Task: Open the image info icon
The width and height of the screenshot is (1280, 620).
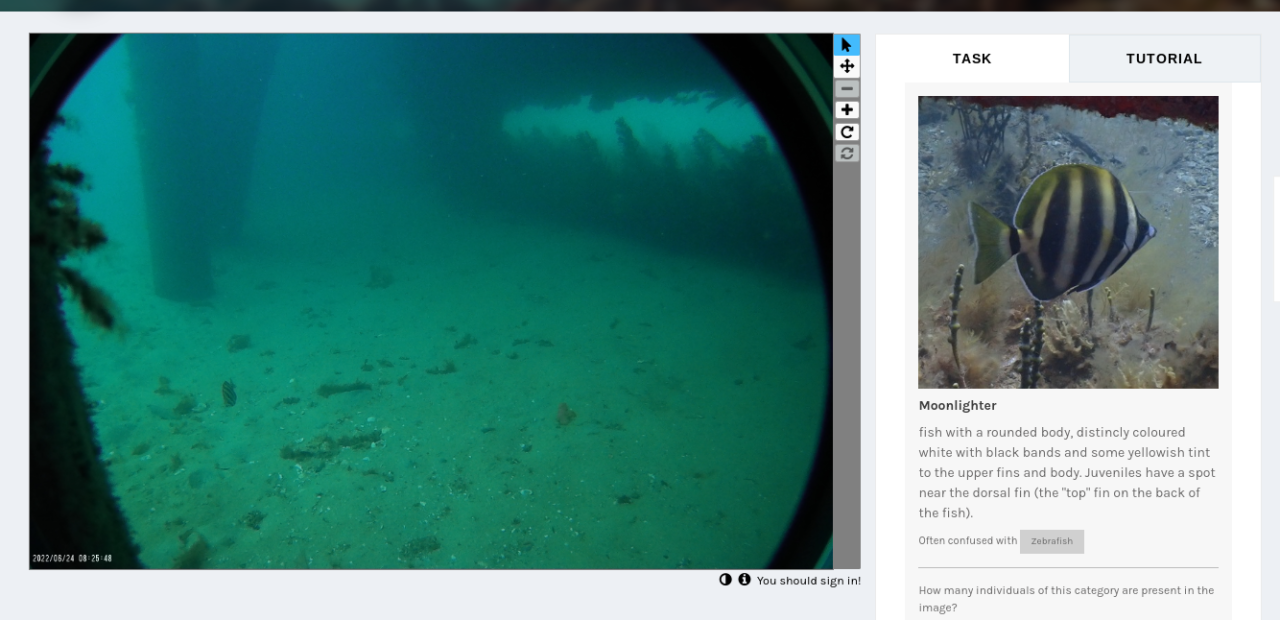Action: (x=744, y=580)
